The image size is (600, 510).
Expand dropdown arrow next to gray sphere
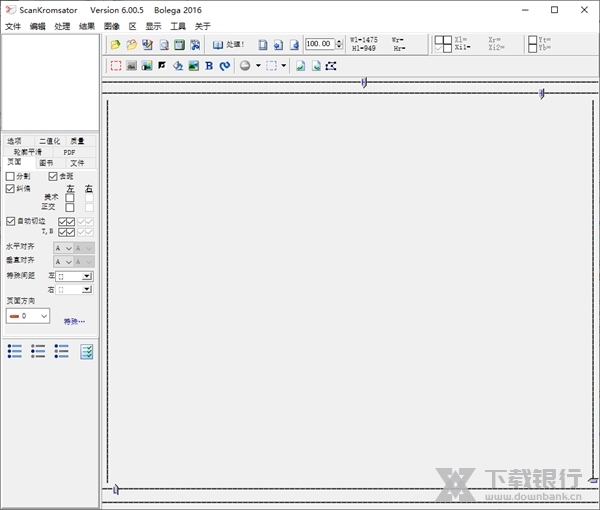point(258,66)
